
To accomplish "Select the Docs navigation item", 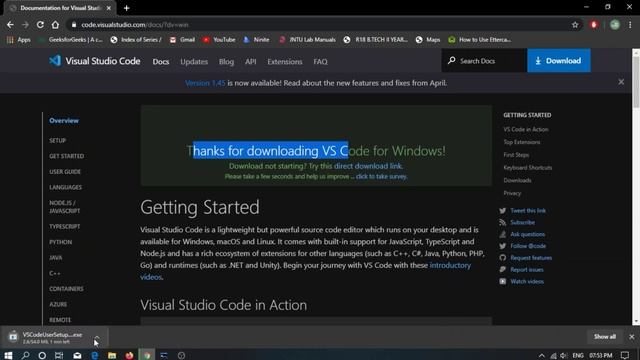I will coord(161,62).
